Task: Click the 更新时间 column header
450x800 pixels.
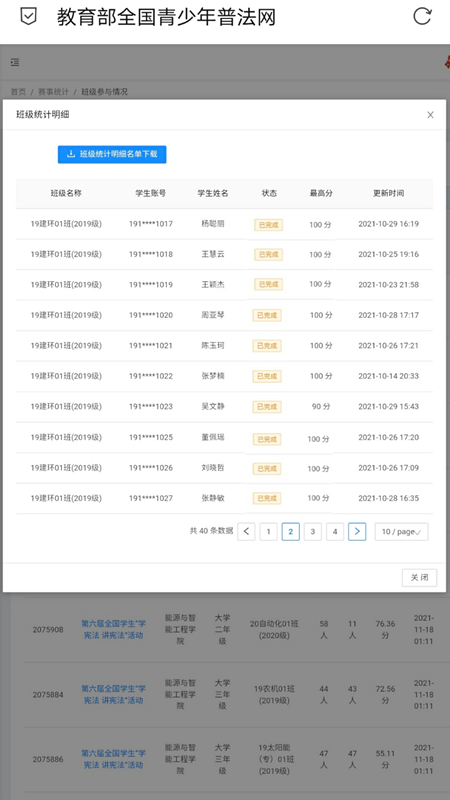Action: pyautogui.click(x=388, y=193)
